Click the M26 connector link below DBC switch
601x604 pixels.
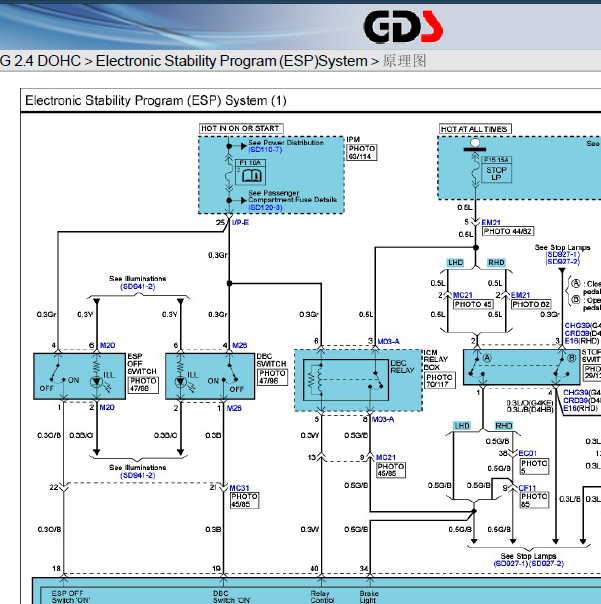[234, 408]
